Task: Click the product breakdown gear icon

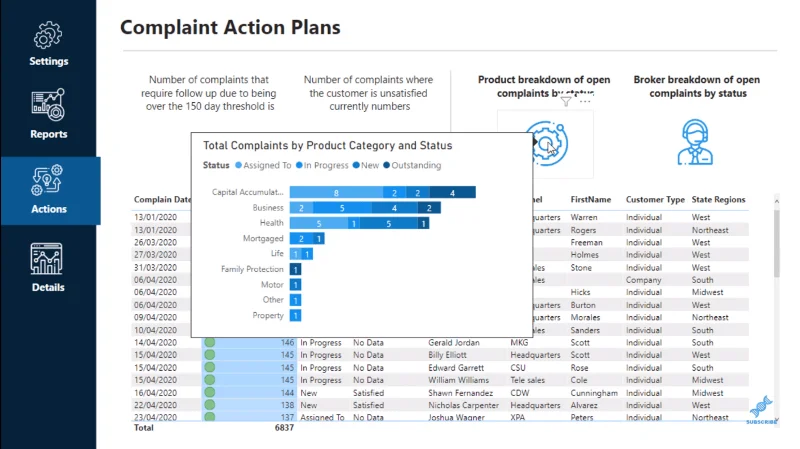Action: pos(546,143)
